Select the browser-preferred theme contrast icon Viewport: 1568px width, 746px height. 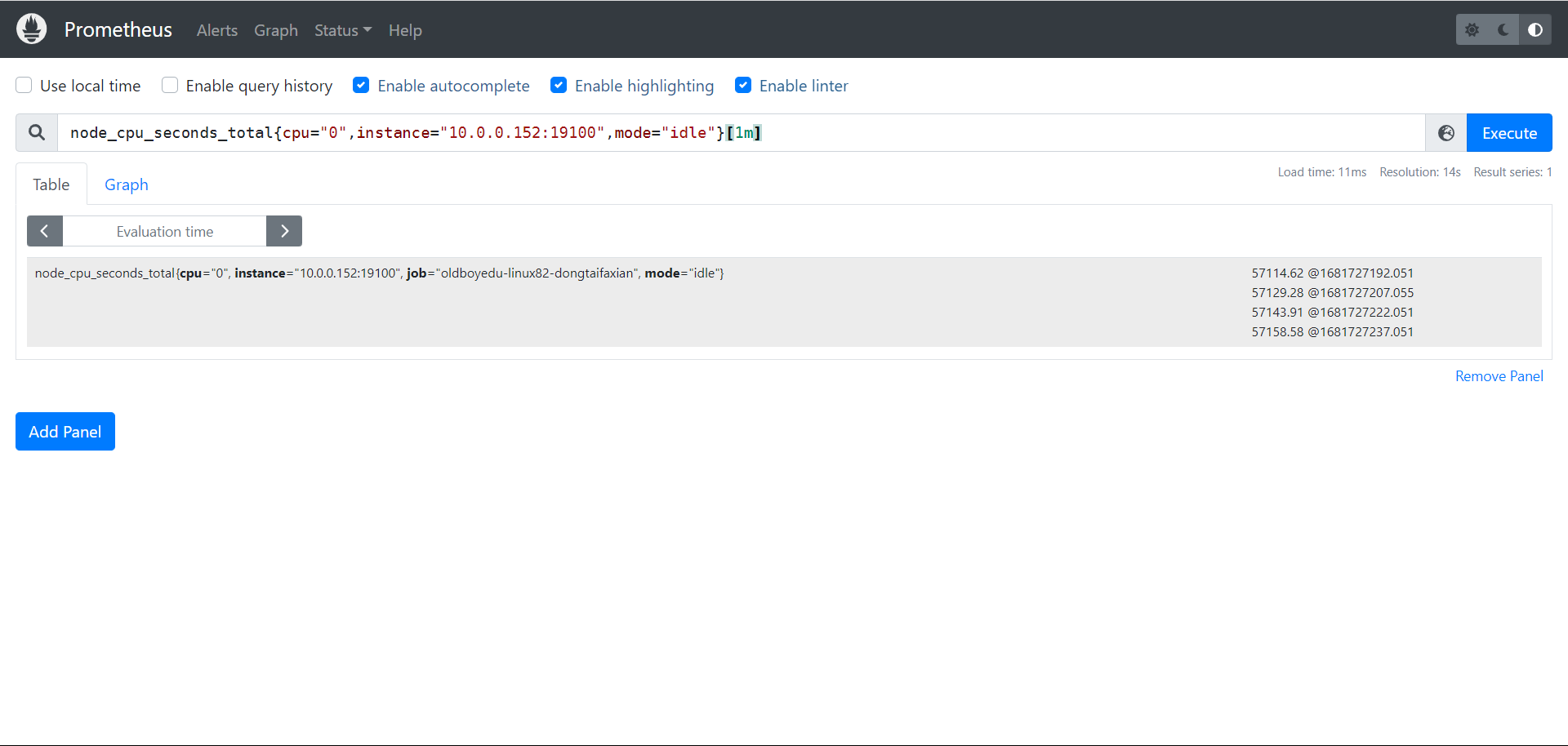point(1535,30)
